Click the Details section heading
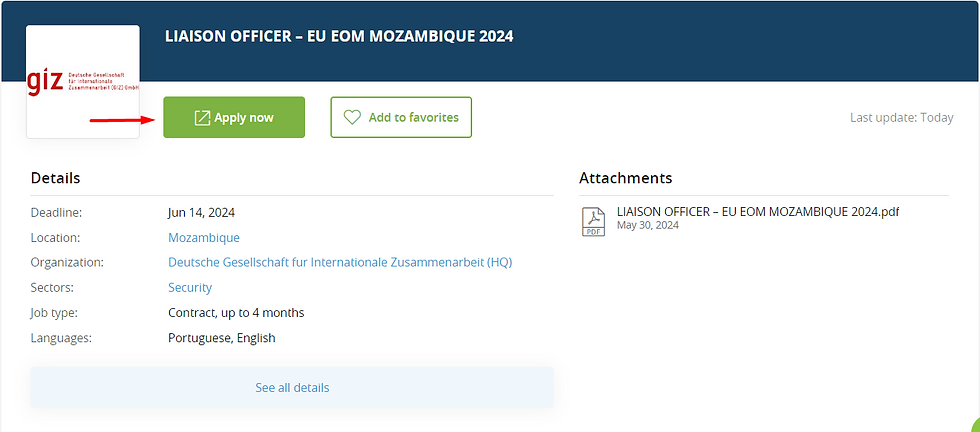Viewport: 980px width, 432px height. [56, 178]
